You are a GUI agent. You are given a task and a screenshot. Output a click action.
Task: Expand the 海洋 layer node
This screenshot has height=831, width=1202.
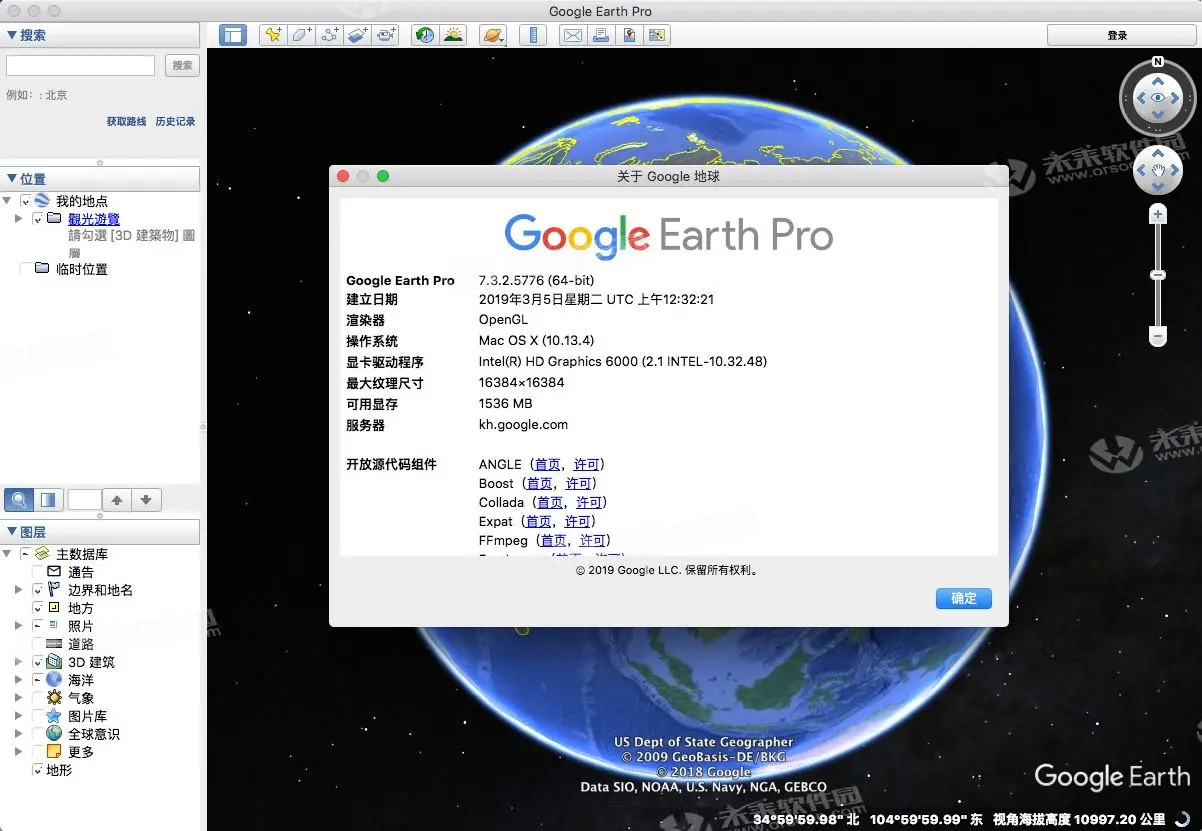[x=19, y=680]
